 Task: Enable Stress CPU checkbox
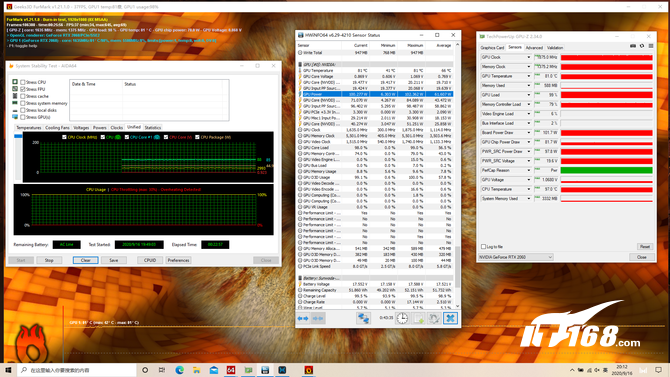point(23,82)
